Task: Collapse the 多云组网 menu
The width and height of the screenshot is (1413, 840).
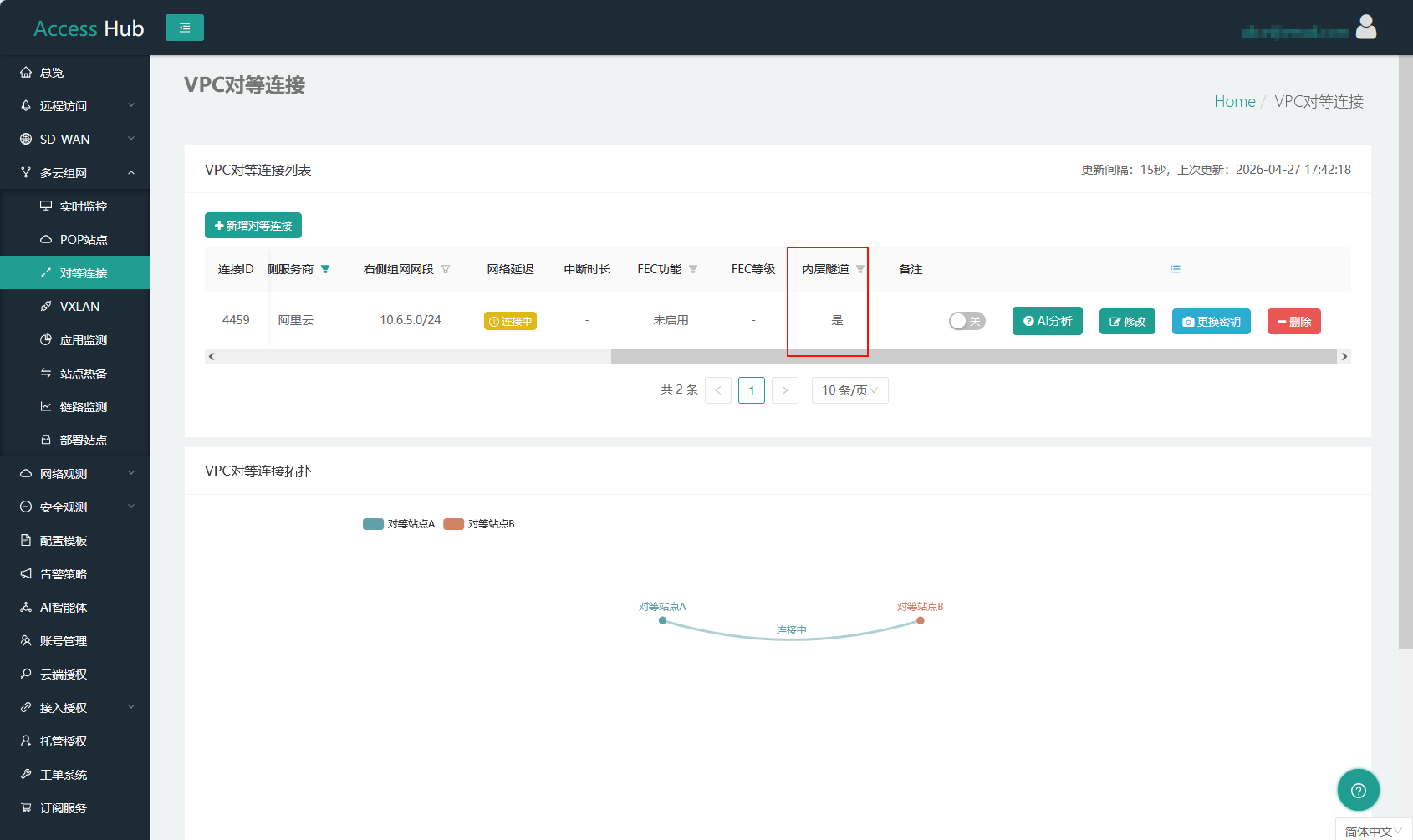Action: (x=75, y=173)
